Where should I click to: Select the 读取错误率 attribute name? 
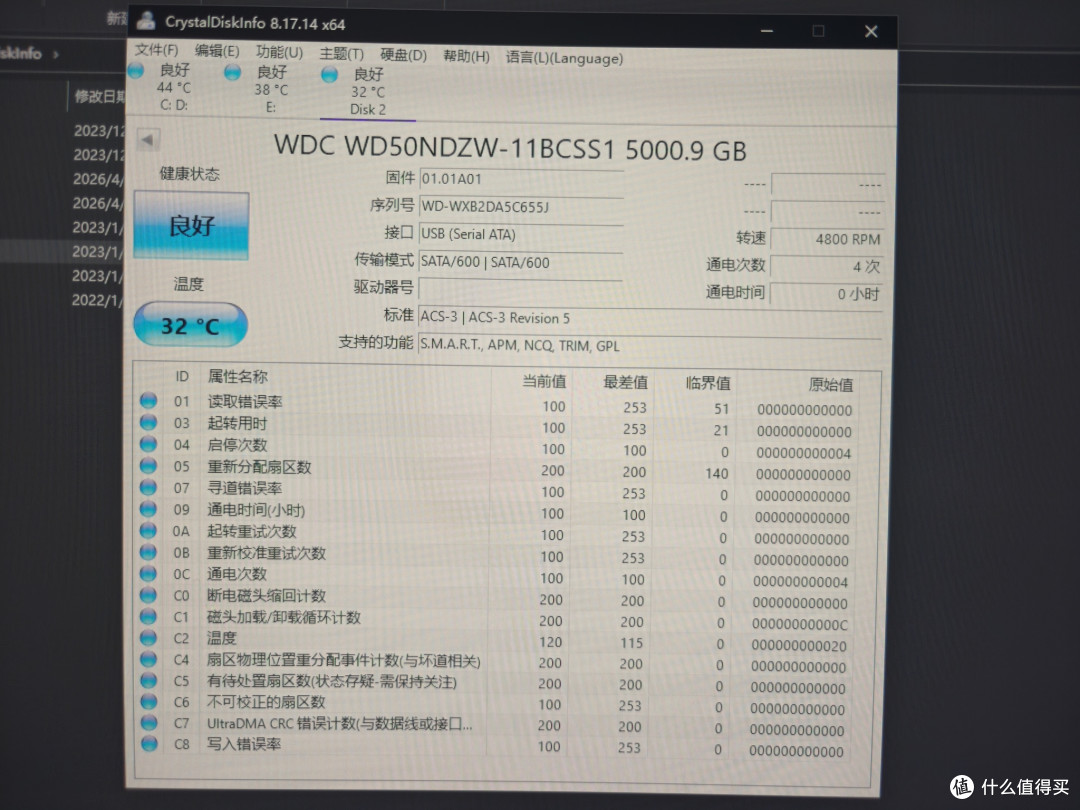tap(245, 402)
